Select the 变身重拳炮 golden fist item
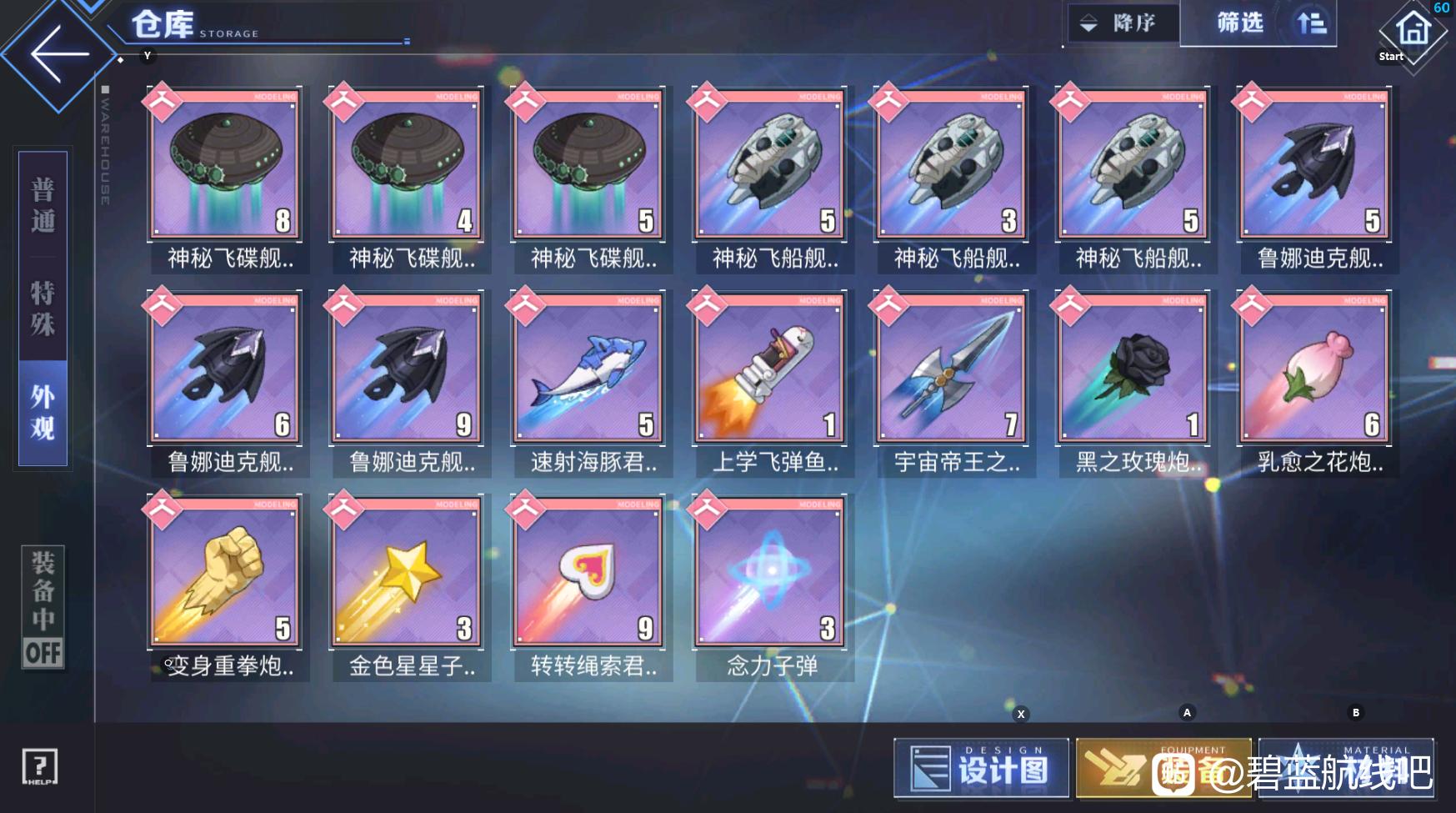Screen dimensions: 1456x813 click(x=226, y=587)
